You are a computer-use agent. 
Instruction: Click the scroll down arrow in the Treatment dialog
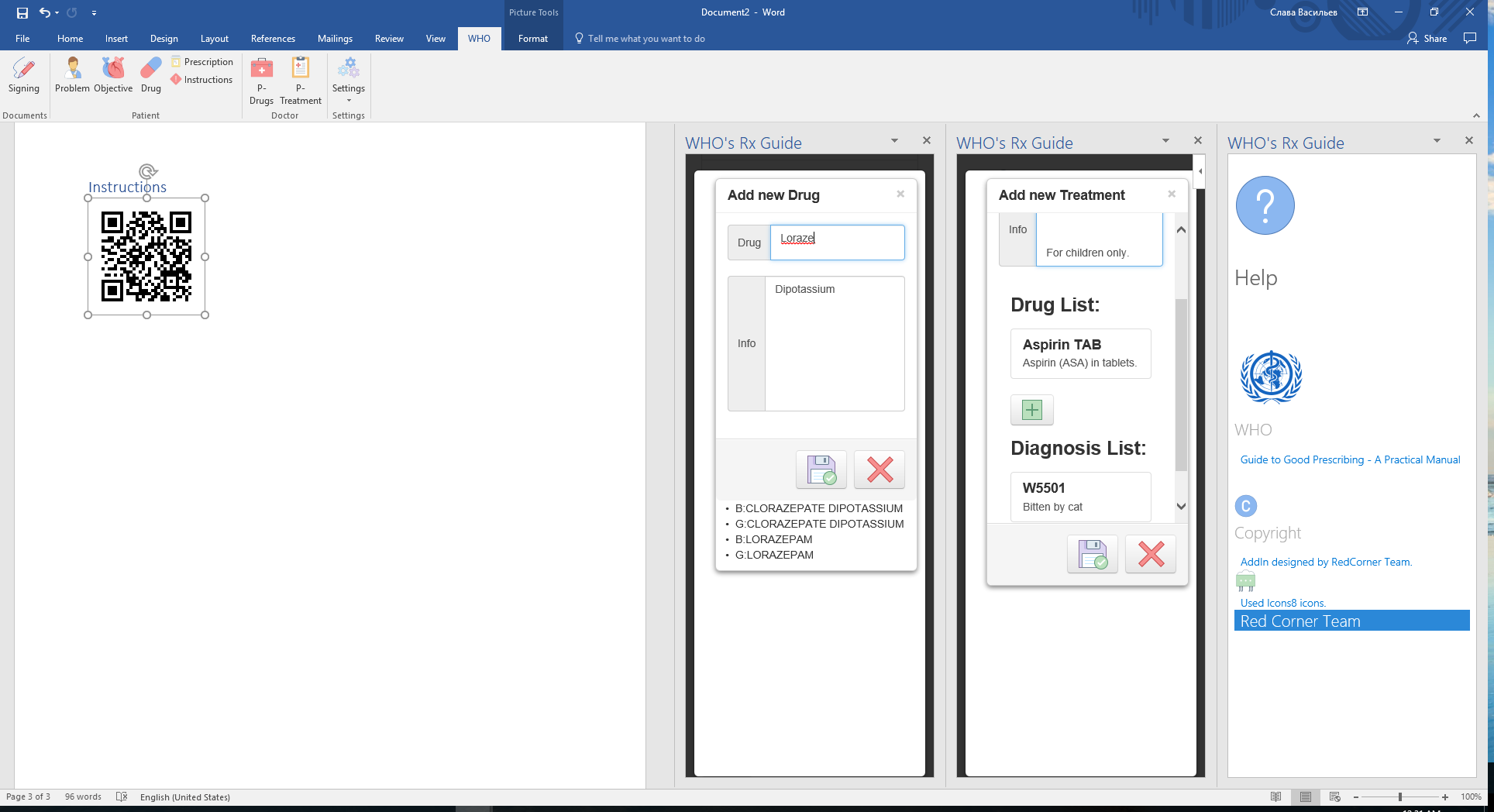[x=1181, y=507]
